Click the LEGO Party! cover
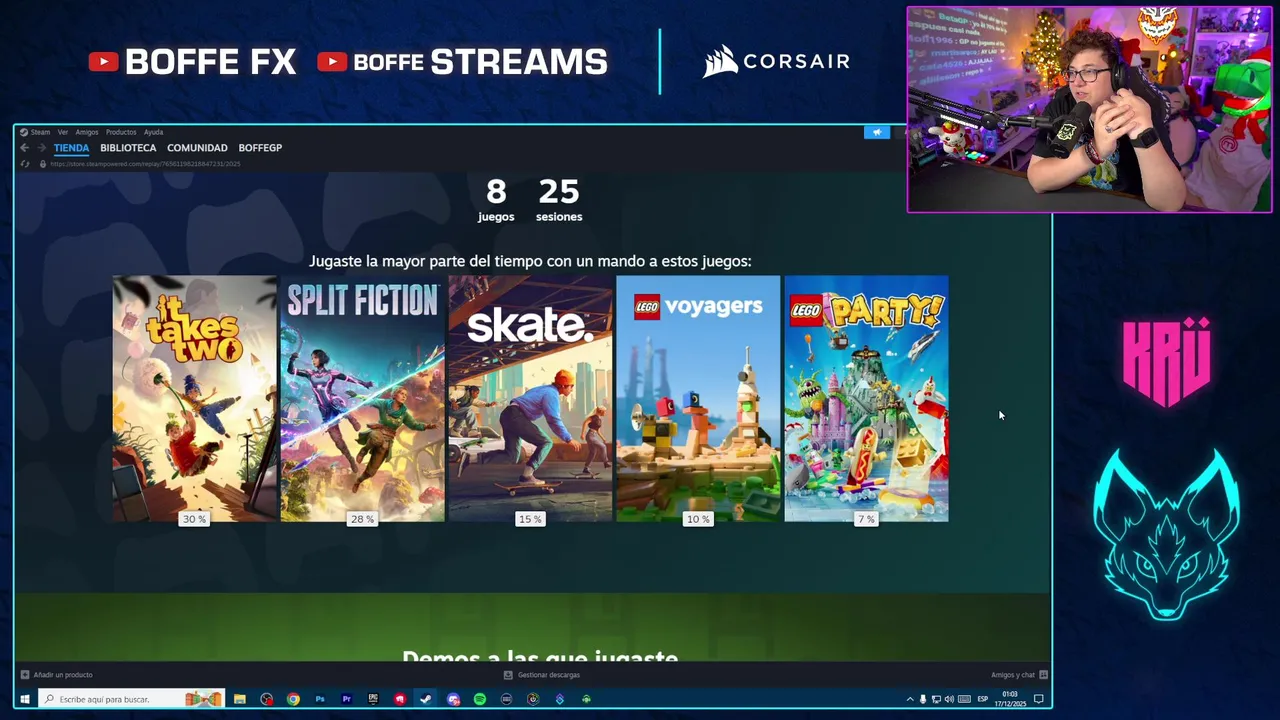The image size is (1280, 720). coord(866,398)
